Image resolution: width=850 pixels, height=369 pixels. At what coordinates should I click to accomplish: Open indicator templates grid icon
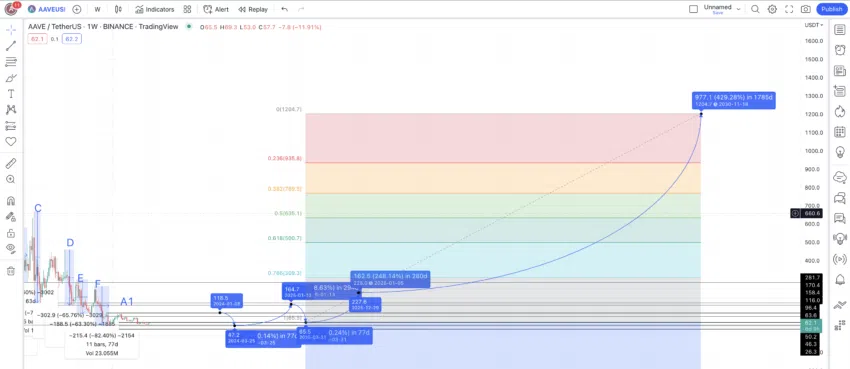click(x=187, y=9)
